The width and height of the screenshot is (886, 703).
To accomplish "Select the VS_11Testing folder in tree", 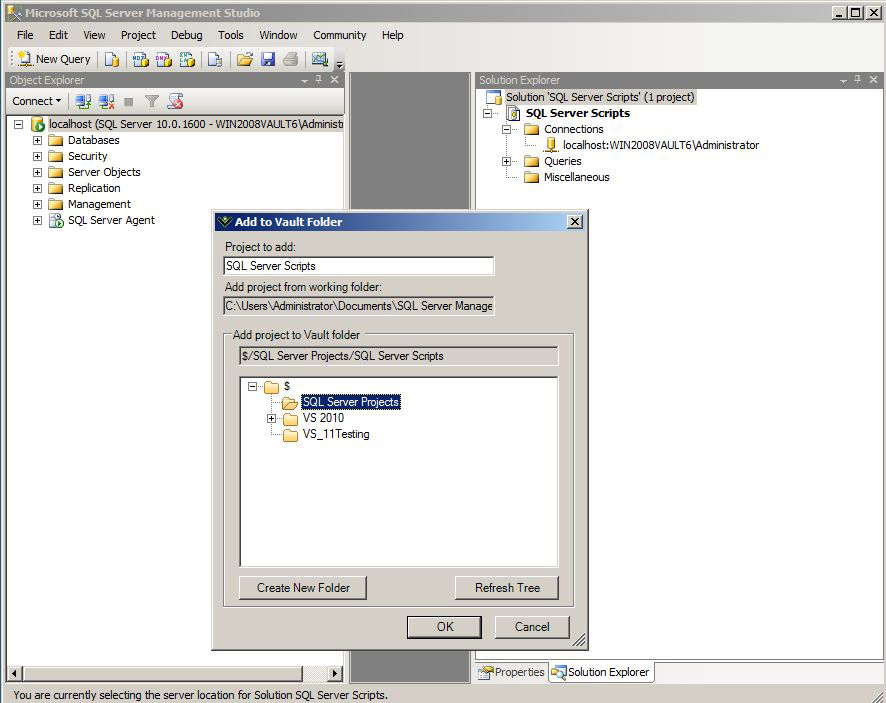I will (x=336, y=434).
